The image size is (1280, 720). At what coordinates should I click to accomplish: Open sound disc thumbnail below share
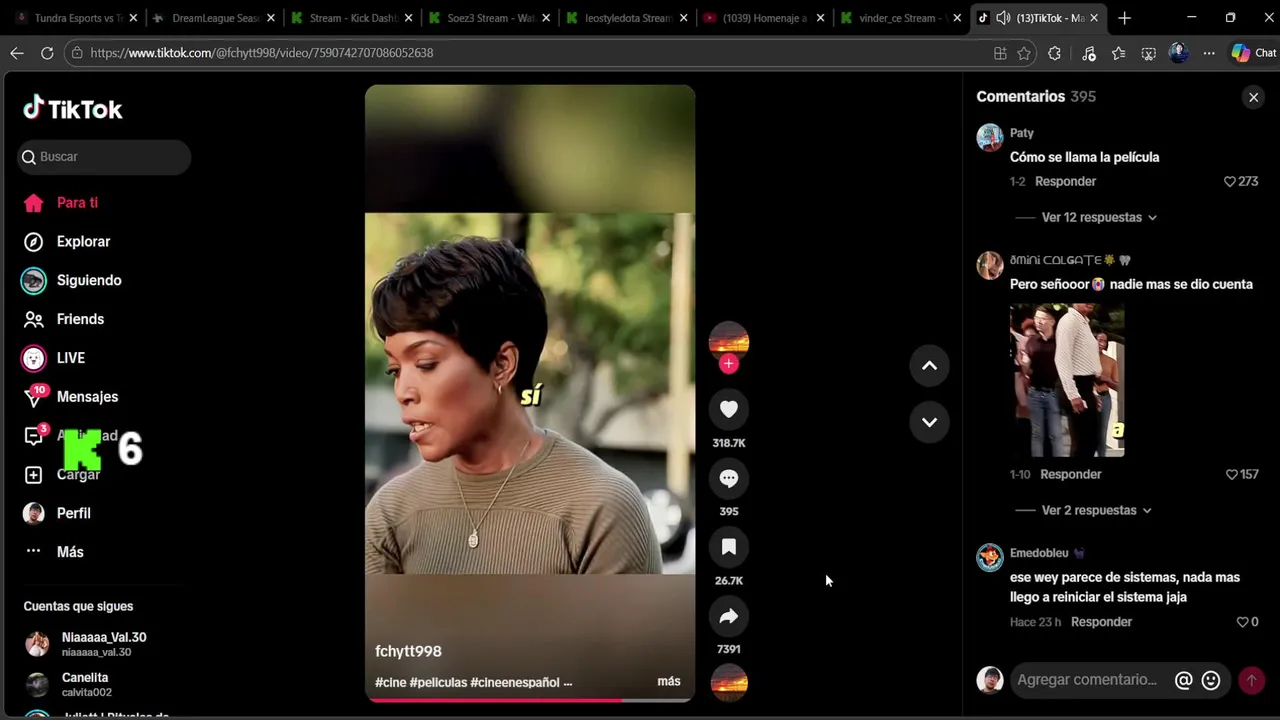pos(729,683)
